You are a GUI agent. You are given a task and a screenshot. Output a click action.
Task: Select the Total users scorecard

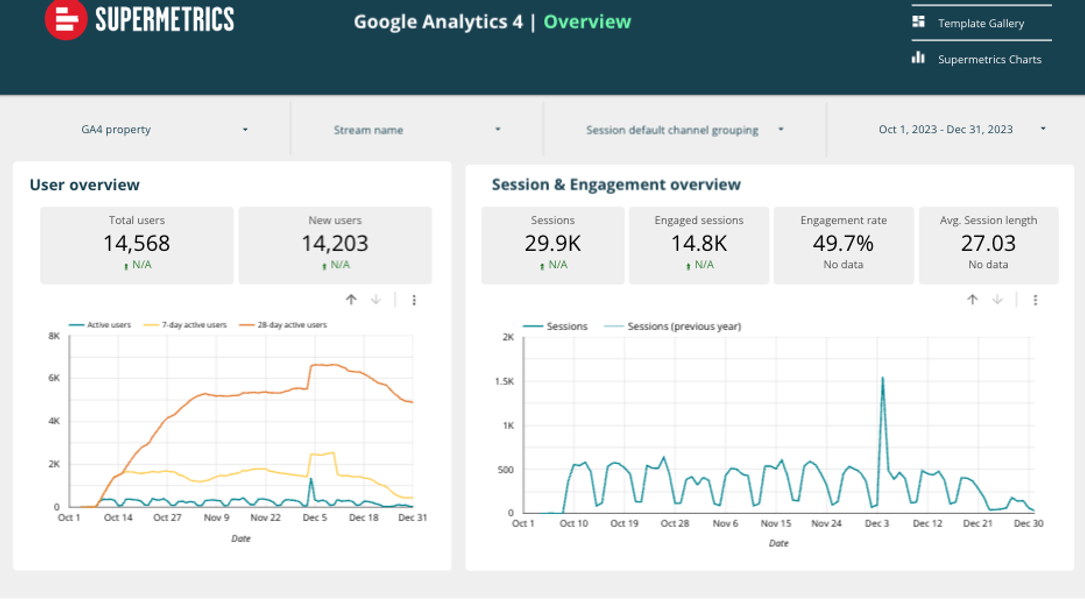137,245
